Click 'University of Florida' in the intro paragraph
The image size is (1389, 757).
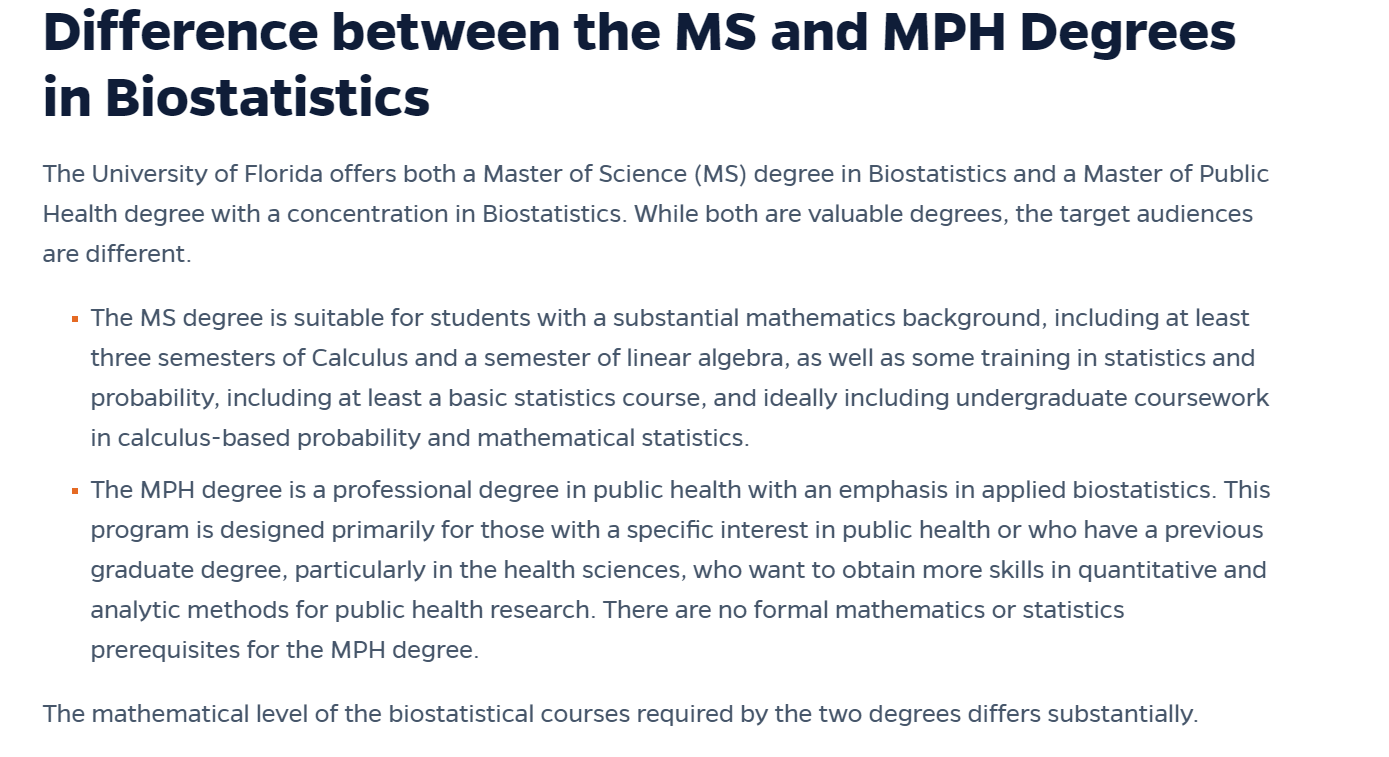pos(207,174)
